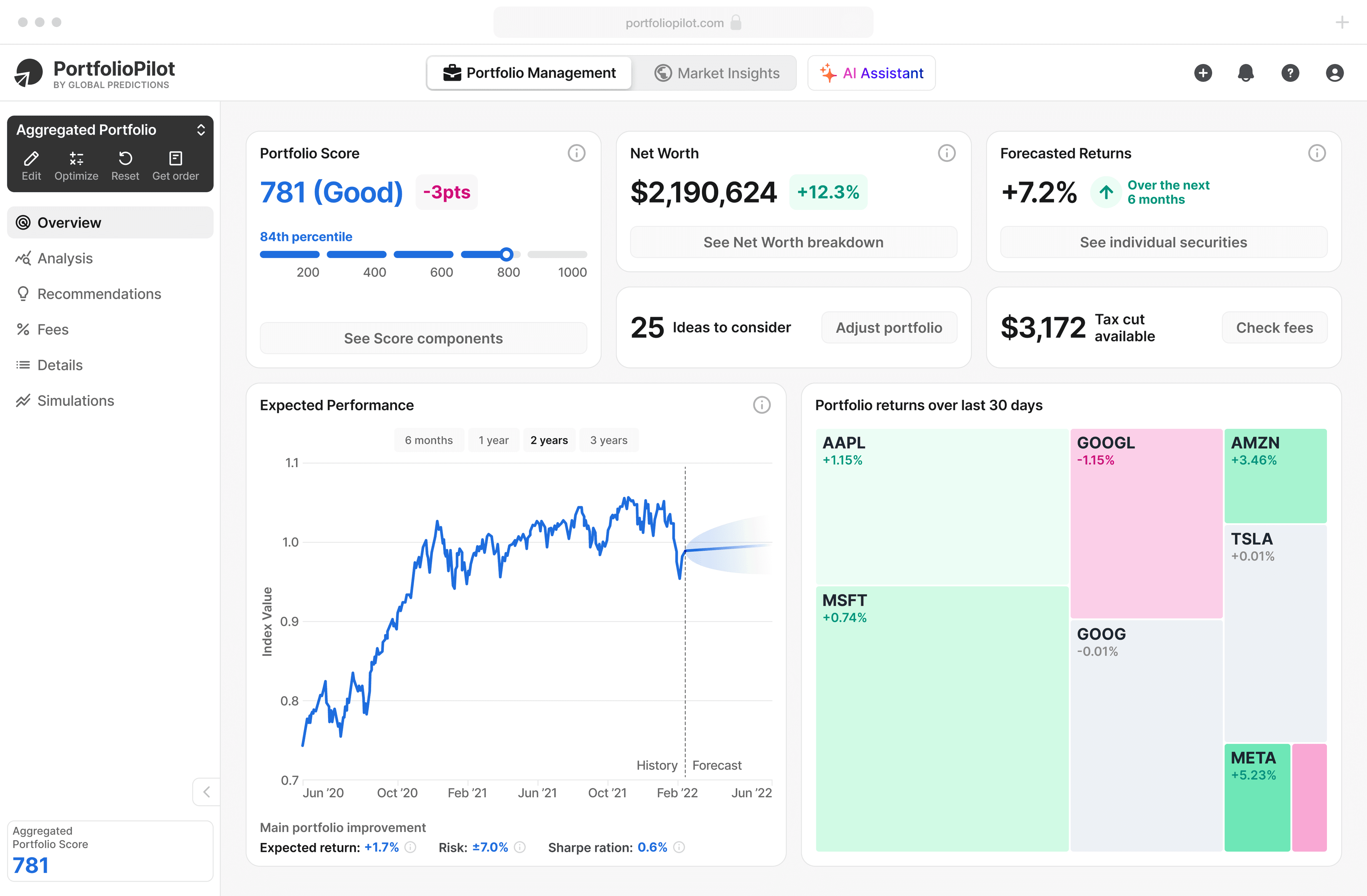Screen dimensions: 1367x896
Task: Open Simulations in sidebar
Action: (x=110, y=401)
